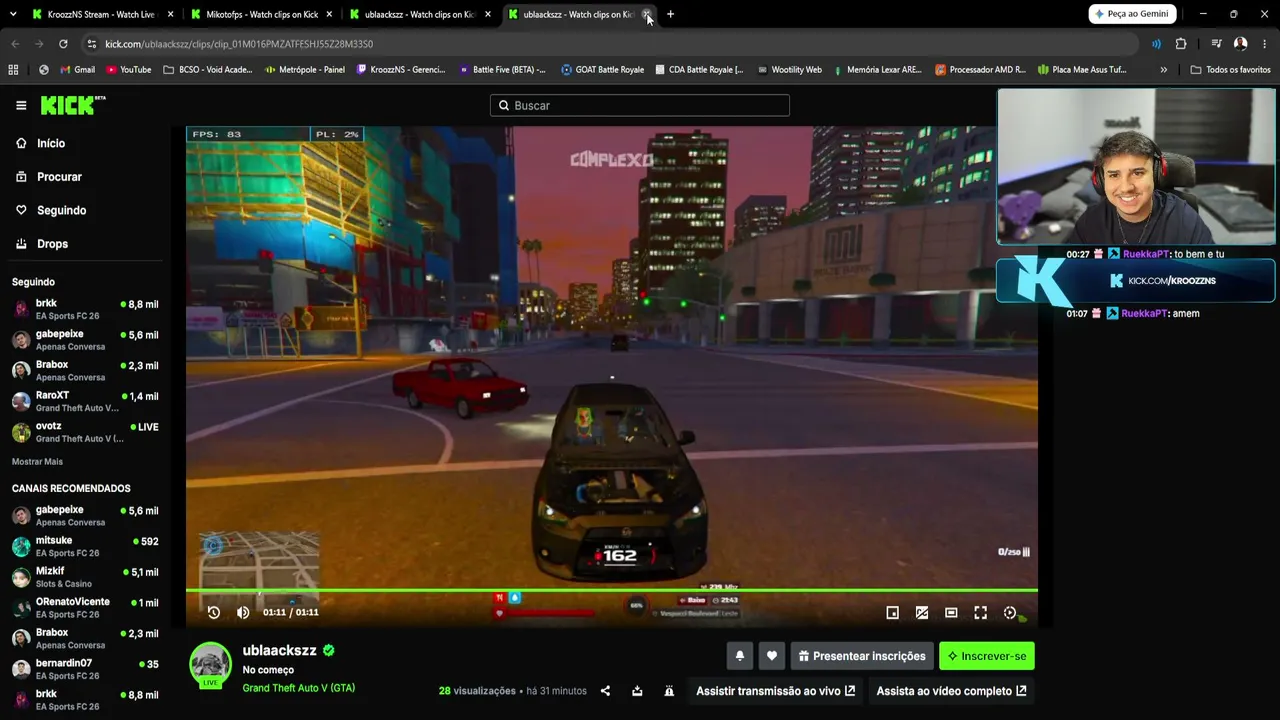Open the CDA Battle Royale bookmark folder
Image resolution: width=1280 pixels, height=720 pixels.
[699, 70]
